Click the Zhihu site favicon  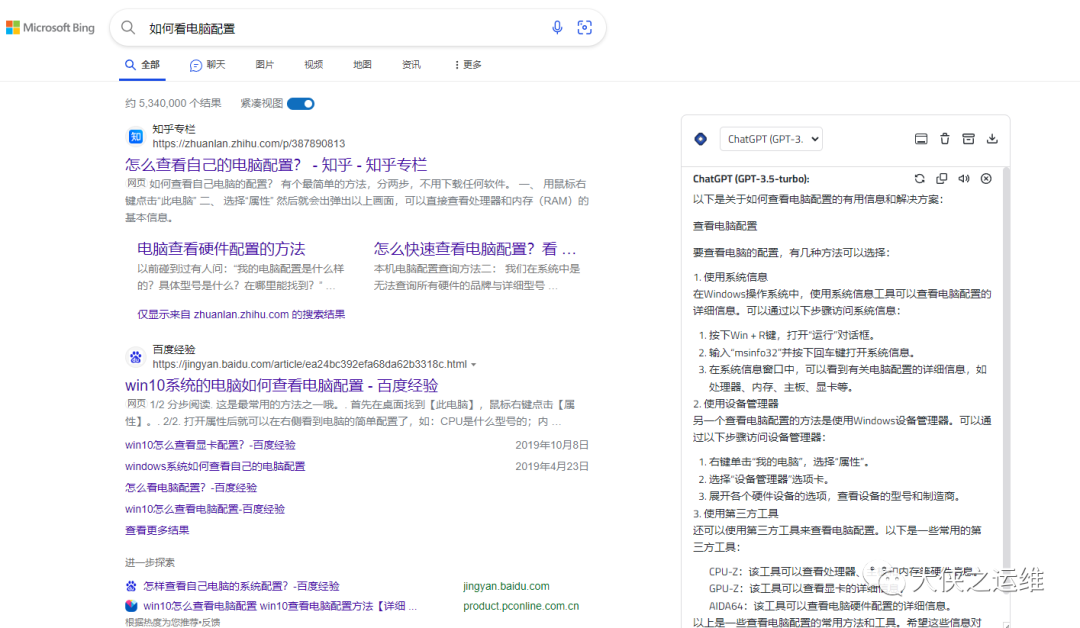136,136
